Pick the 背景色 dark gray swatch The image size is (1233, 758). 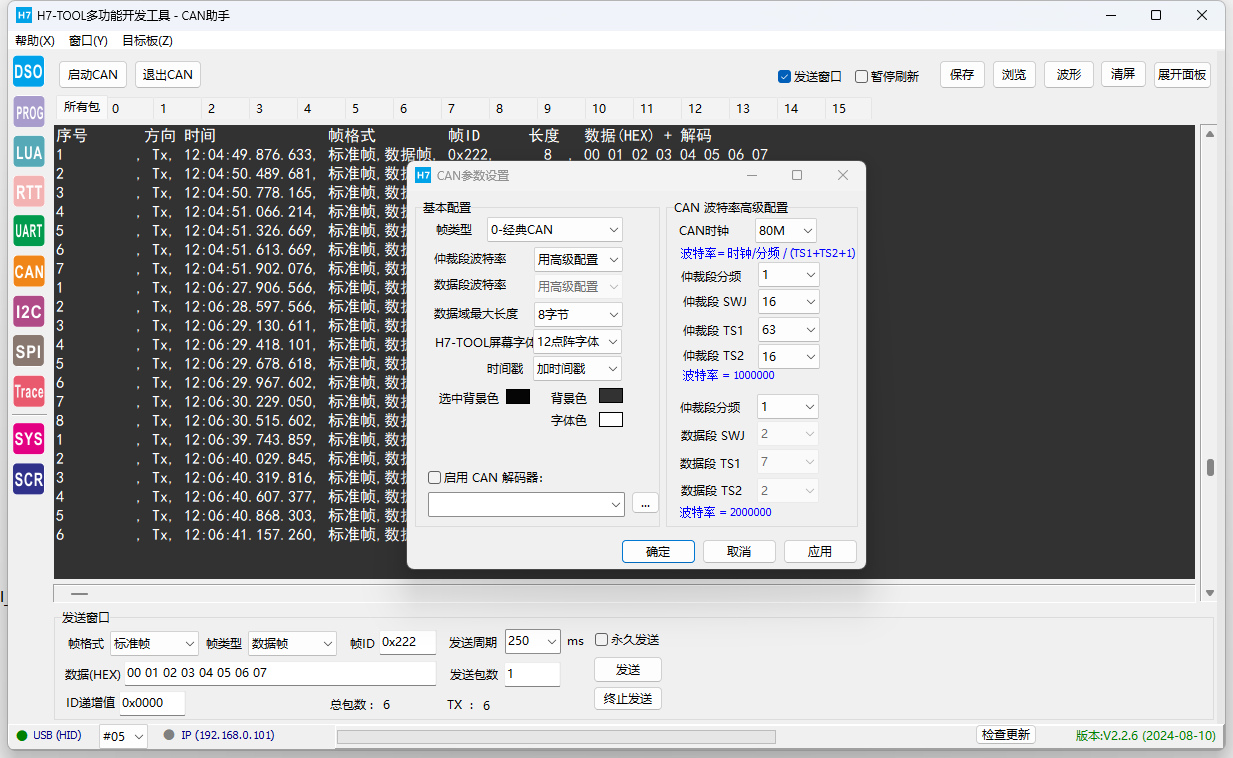tap(611, 396)
